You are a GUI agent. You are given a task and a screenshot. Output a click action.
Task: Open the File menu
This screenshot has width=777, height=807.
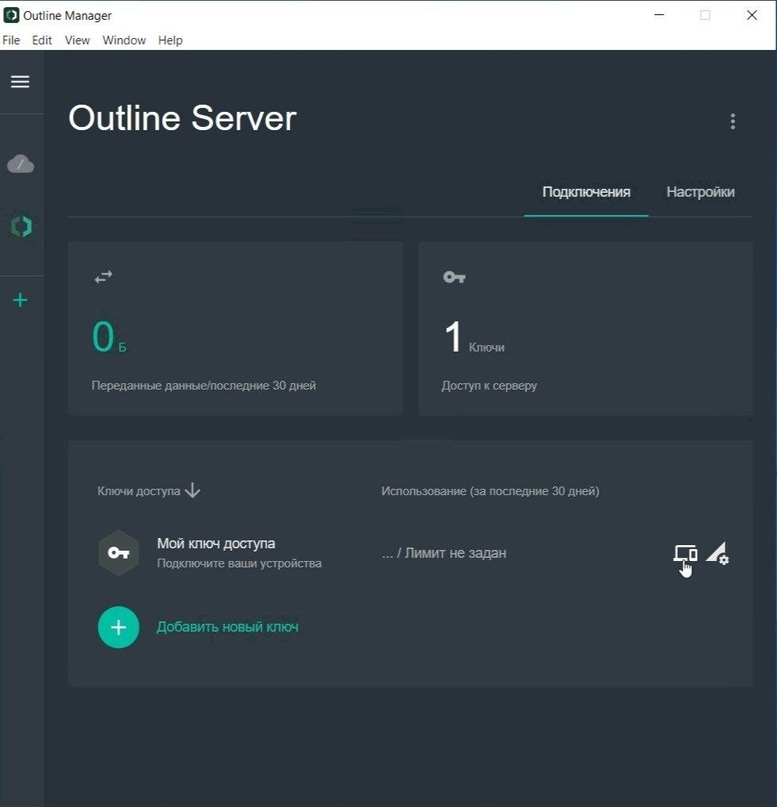(x=11, y=40)
